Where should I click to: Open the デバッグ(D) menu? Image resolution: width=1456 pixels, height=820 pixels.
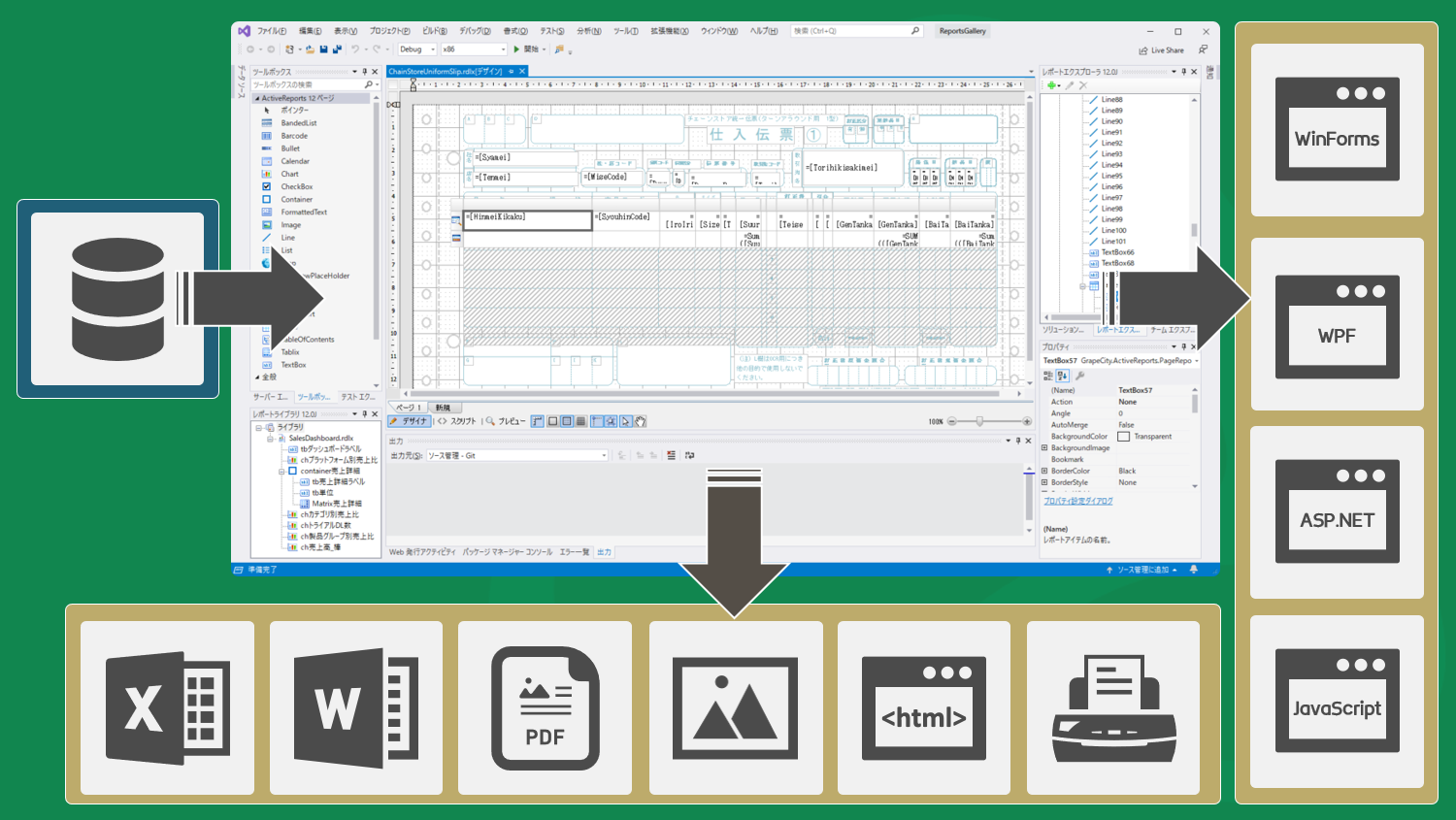click(475, 31)
